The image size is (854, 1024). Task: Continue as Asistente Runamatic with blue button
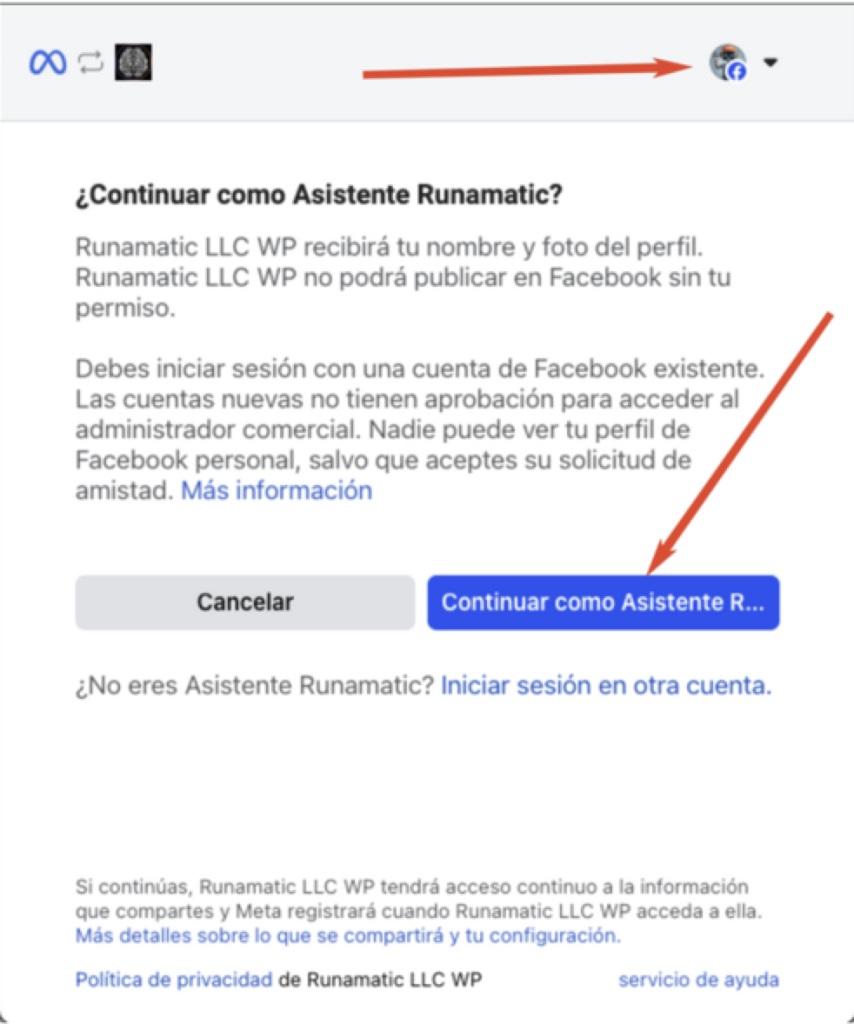(603, 602)
